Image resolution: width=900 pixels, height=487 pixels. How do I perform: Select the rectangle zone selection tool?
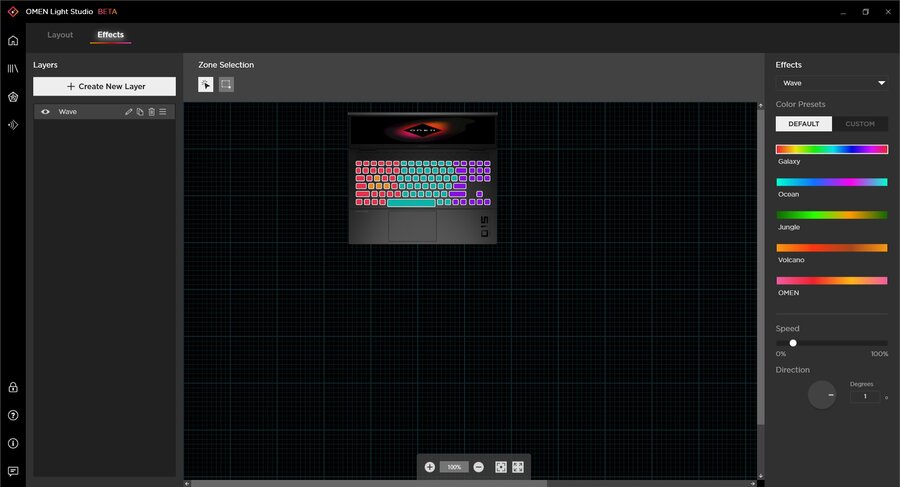(226, 84)
